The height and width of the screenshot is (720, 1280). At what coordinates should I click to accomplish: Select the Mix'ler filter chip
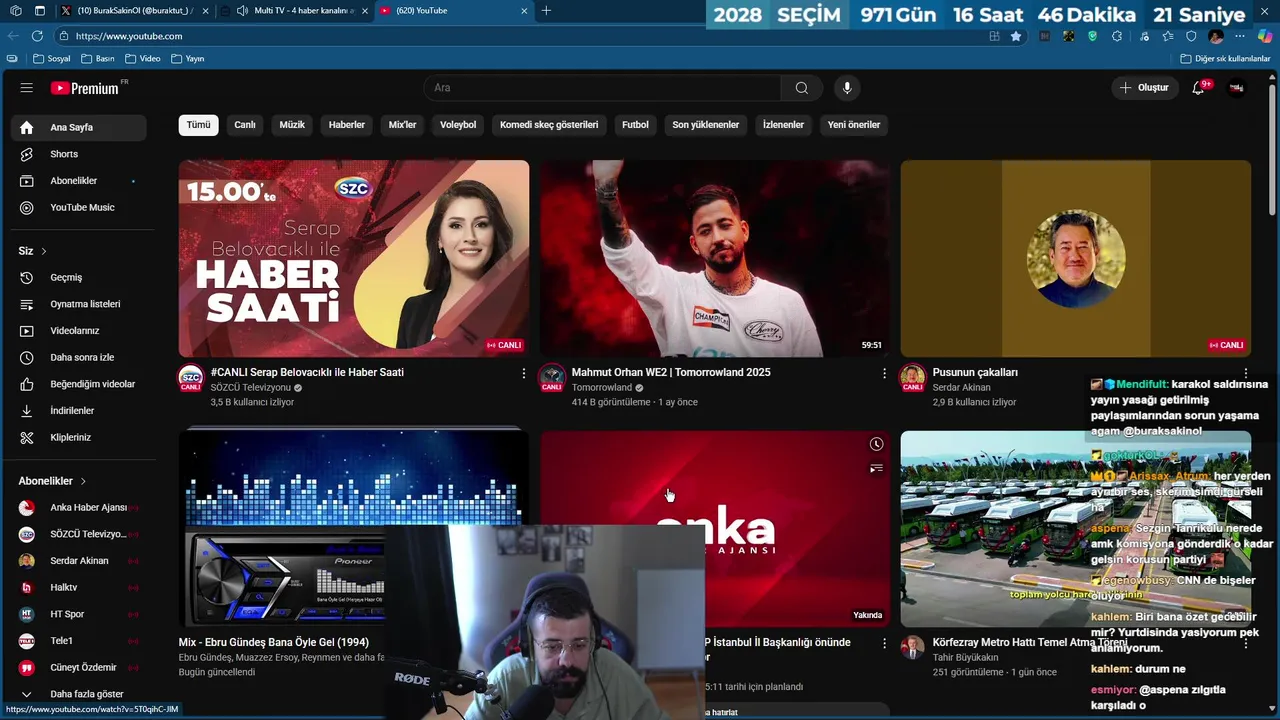[402, 125]
